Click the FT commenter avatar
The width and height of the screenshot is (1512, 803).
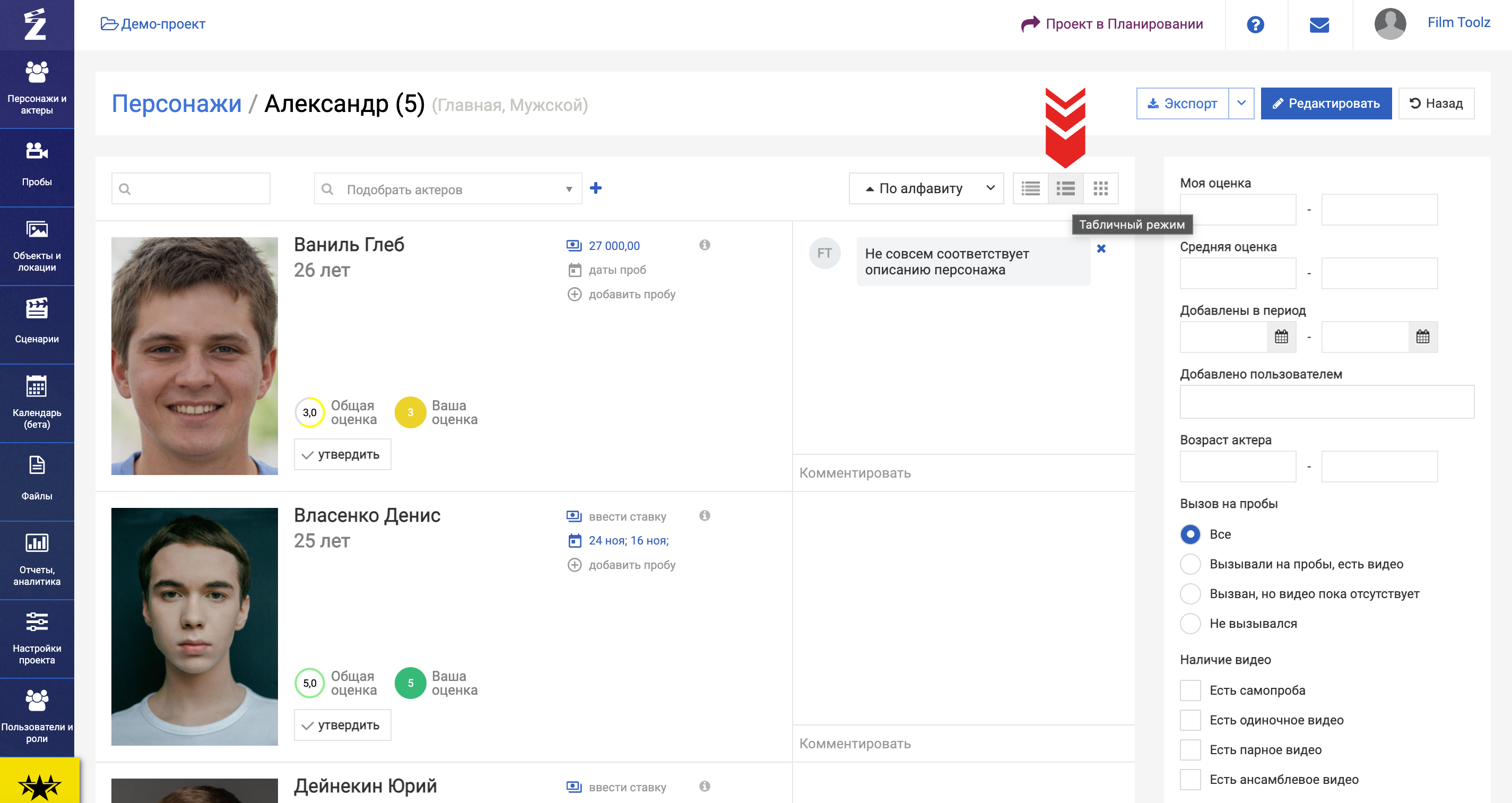coord(824,253)
